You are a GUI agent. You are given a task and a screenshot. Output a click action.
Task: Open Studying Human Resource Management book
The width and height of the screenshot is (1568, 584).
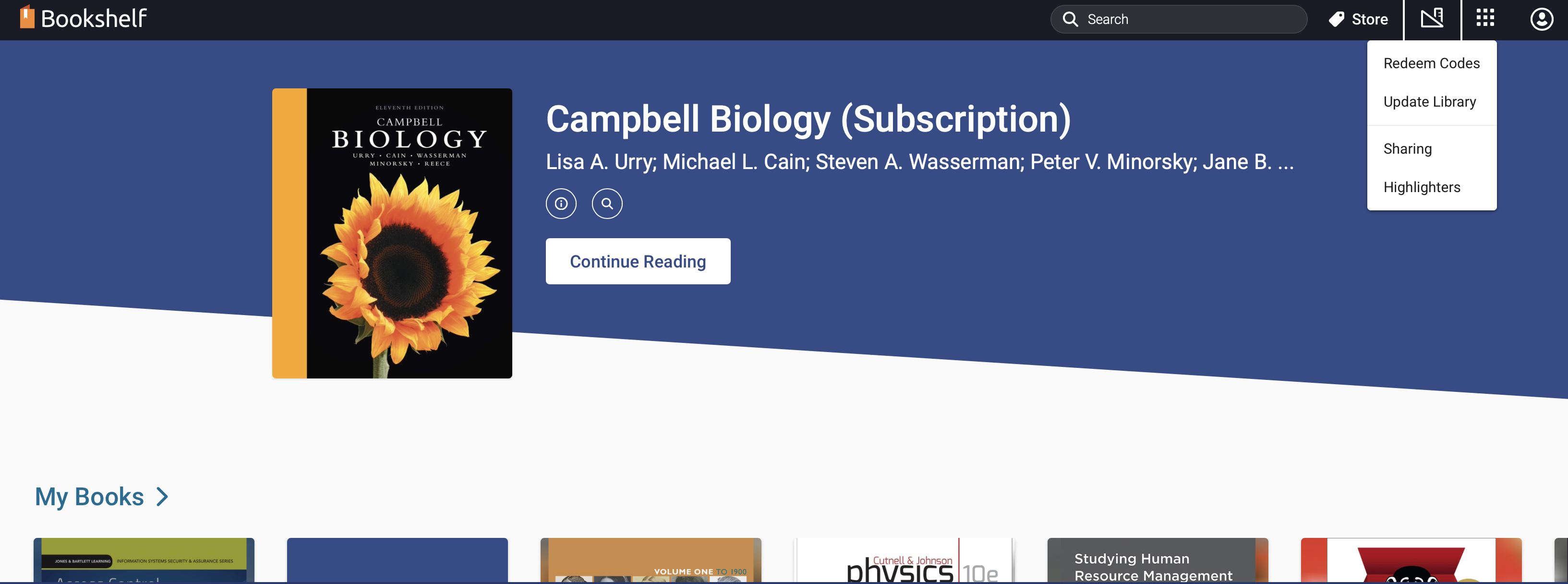pos(1157,561)
